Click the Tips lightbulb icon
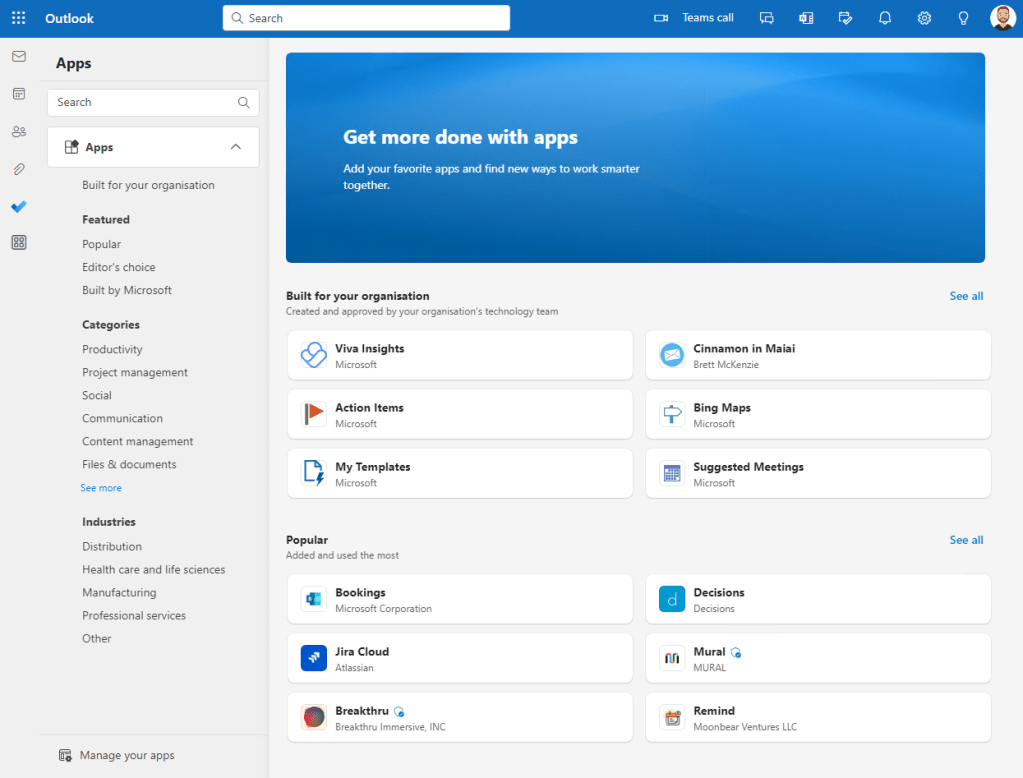The image size is (1023, 778). (x=963, y=18)
